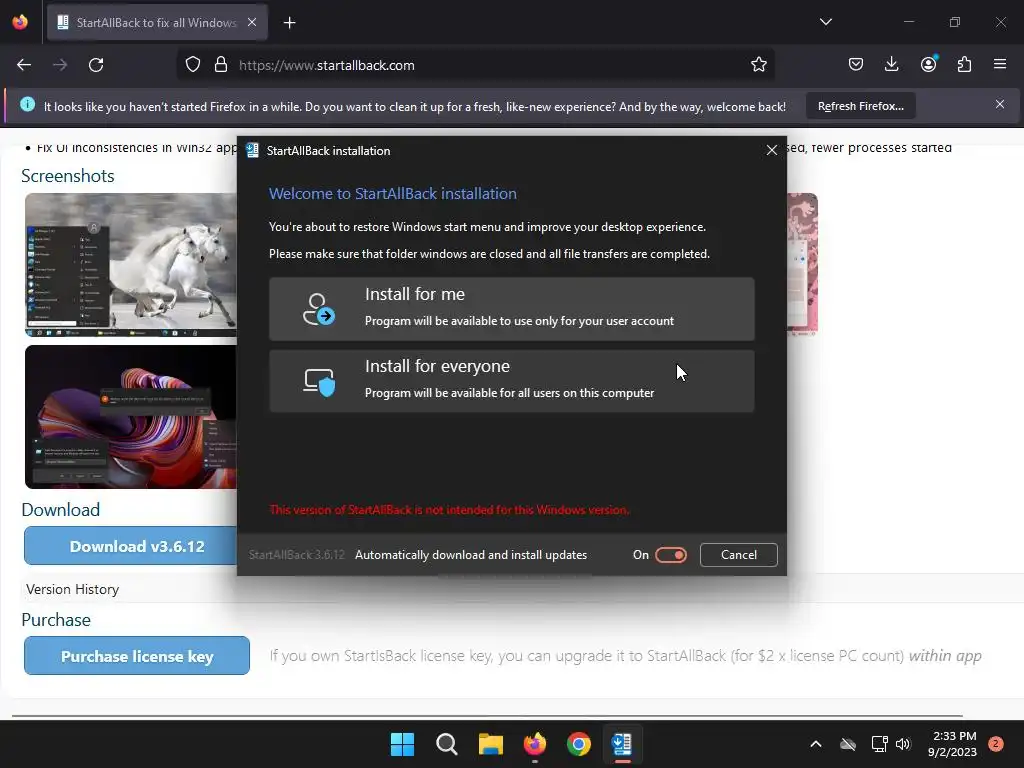Choose Install for me option
The height and width of the screenshot is (768, 1024).
pyautogui.click(x=511, y=308)
